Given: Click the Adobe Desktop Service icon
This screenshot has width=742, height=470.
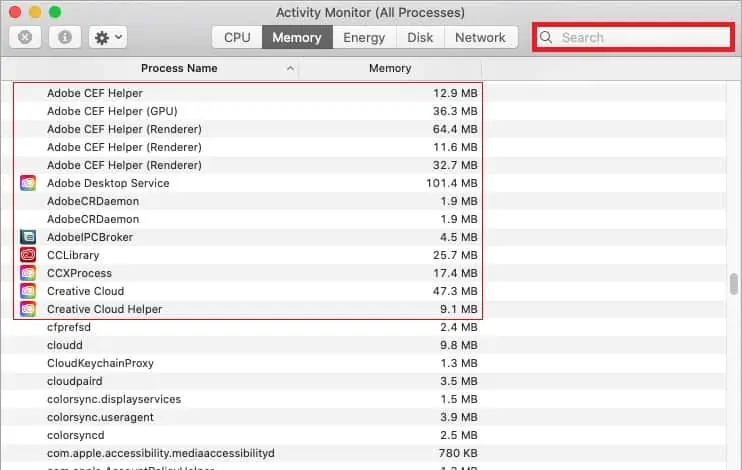Looking at the screenshot, I should click(28, 183).
